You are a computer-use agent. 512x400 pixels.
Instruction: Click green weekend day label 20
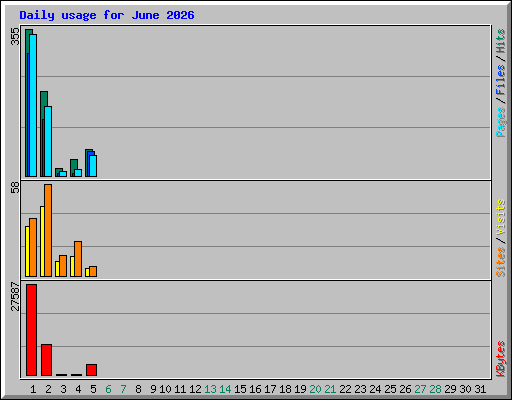tap(315, 389)
